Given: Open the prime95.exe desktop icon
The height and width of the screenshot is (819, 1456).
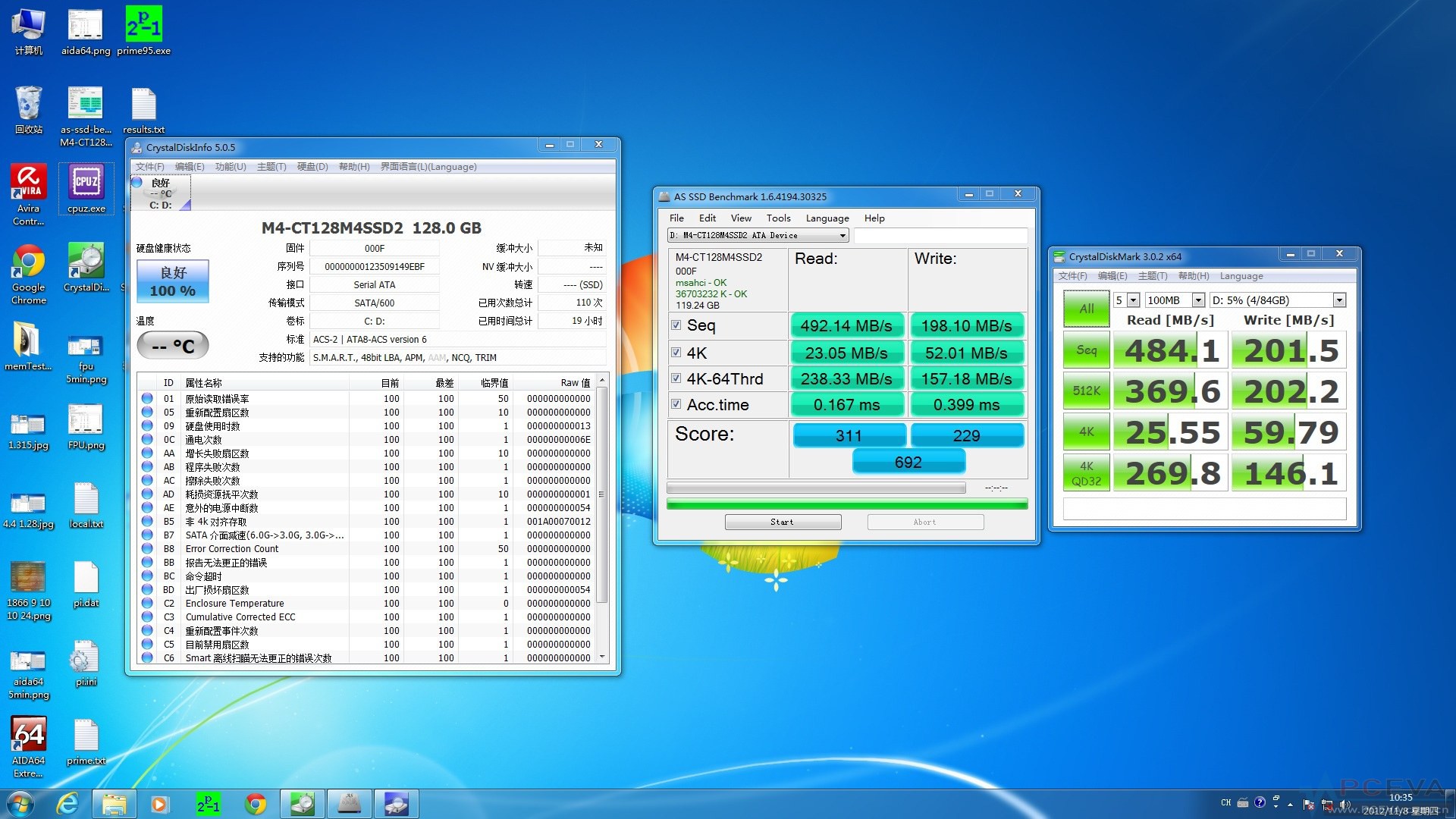Looking at the screenshot, I should click(143, 32).
